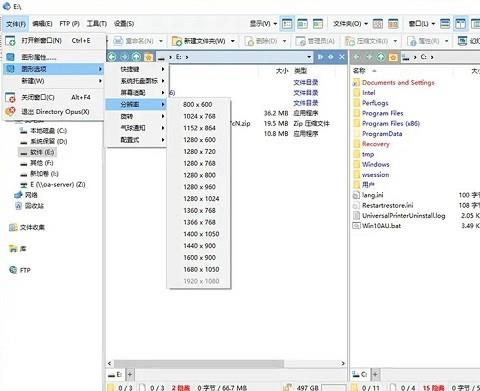Click the second view mode icon after 显示(V)

(x=302, y=24)
